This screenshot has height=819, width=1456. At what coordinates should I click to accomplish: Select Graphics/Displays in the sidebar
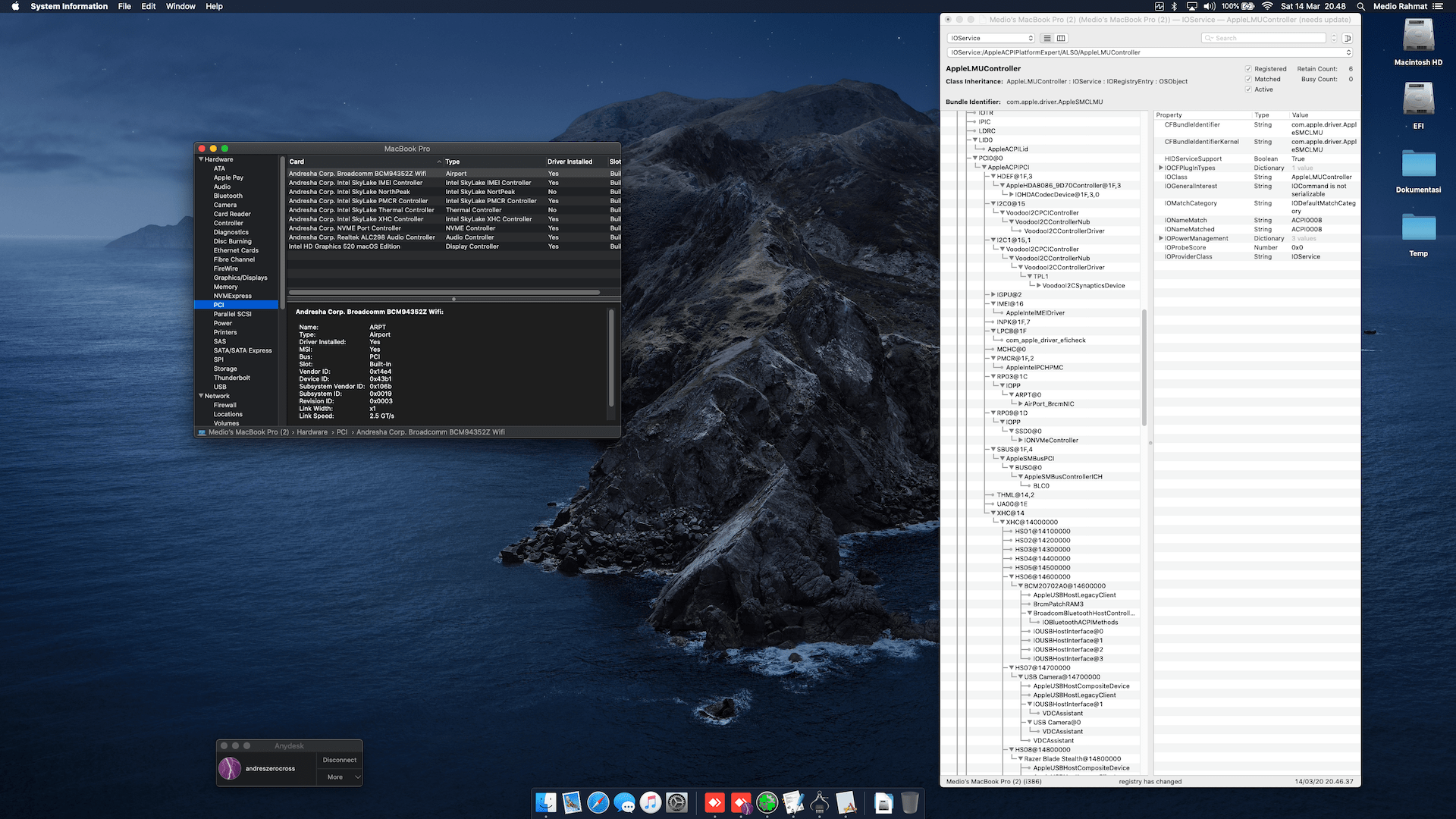pos(240,278)
